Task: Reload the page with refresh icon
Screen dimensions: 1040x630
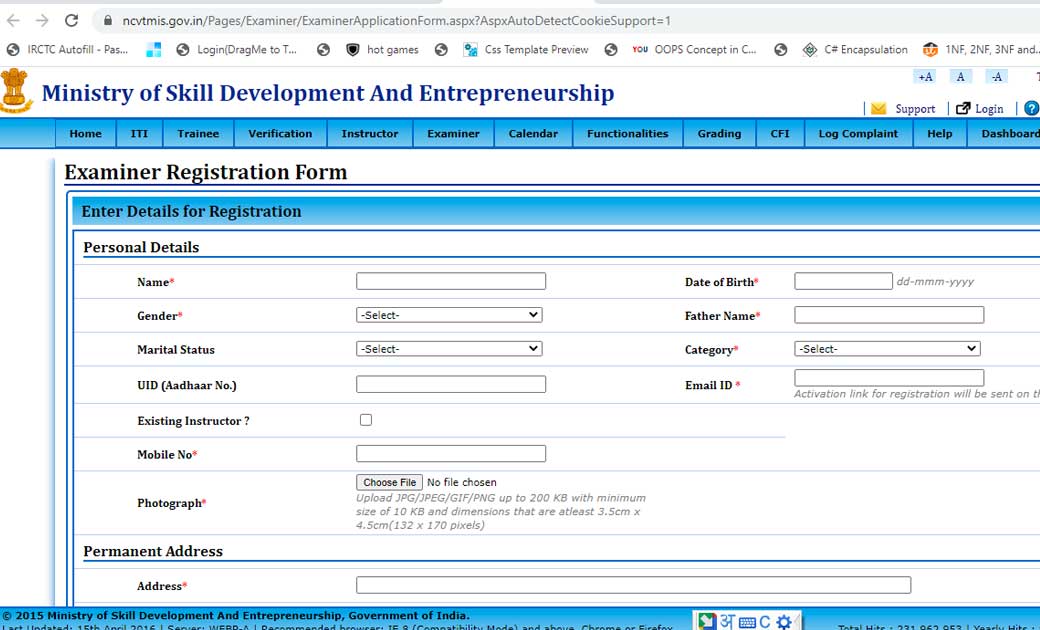Action: click(x=72, y=21)
